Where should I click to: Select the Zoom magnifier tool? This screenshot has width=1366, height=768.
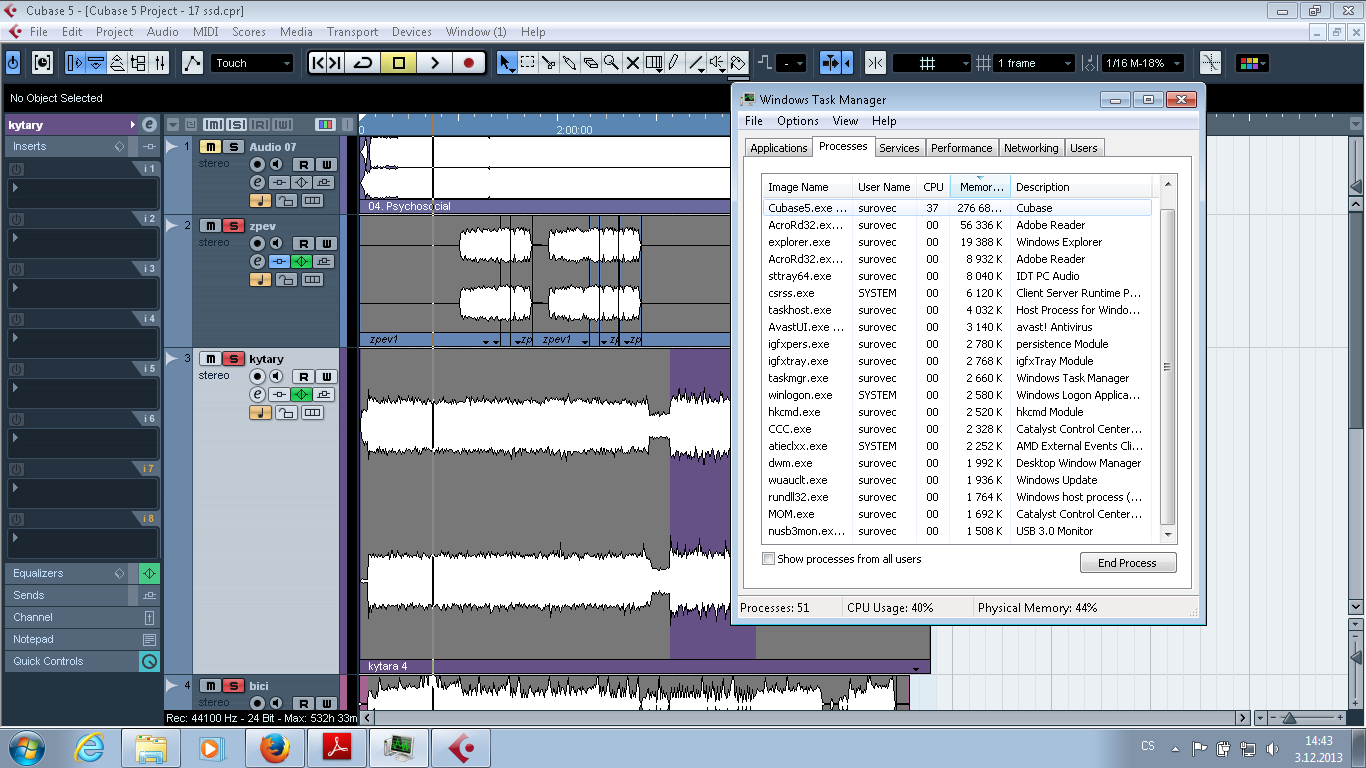coord(611,63)
